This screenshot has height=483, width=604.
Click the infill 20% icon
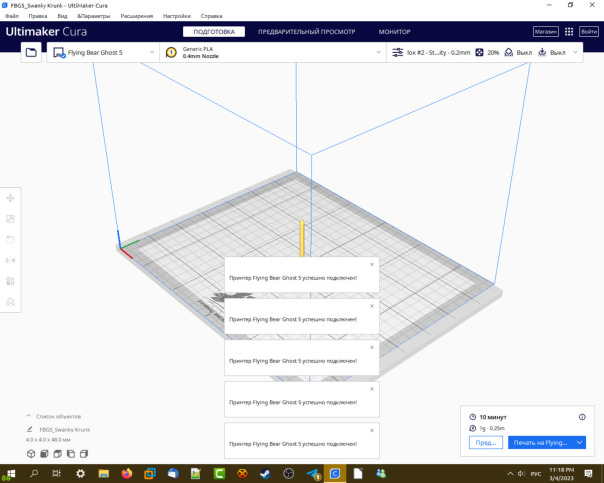pyautogui.click(x=479, y=52)
